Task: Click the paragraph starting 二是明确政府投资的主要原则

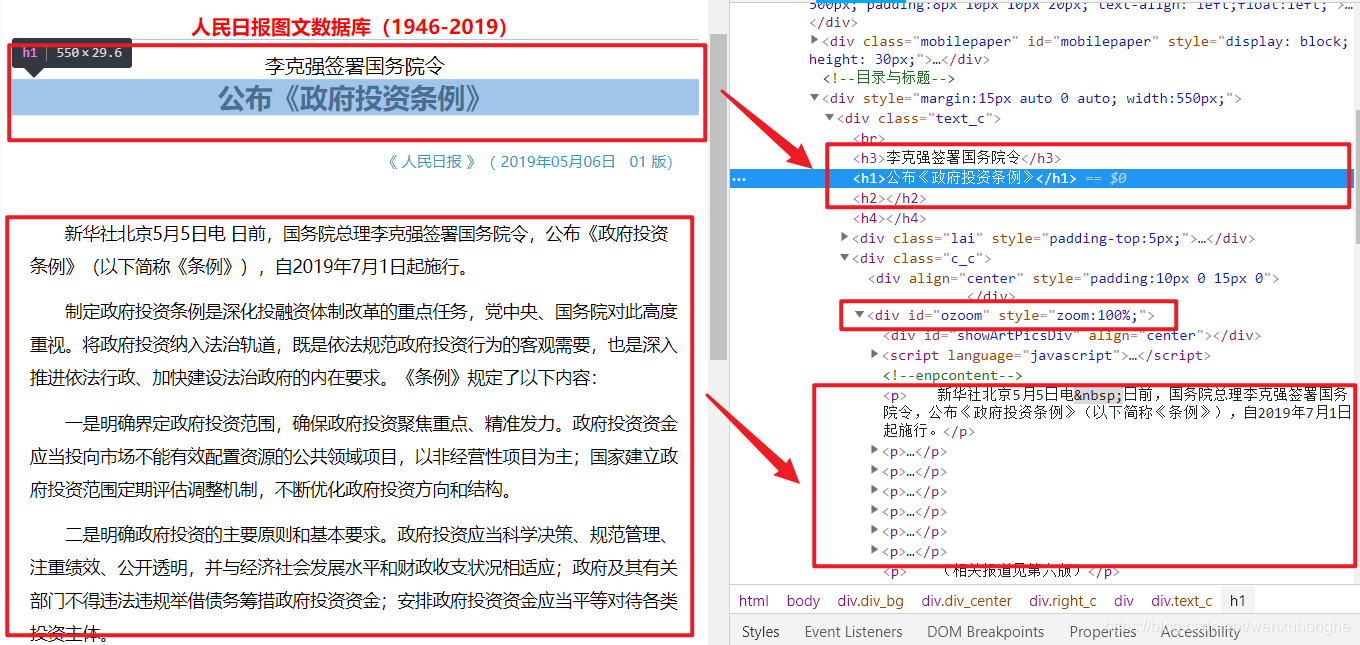Action: click(x=354, y=585)
